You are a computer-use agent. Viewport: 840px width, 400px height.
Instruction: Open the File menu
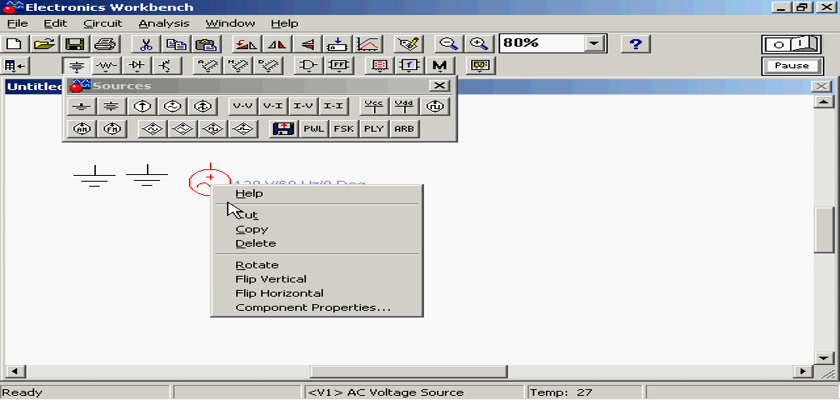pyautogui.click(x=17, y=24)
